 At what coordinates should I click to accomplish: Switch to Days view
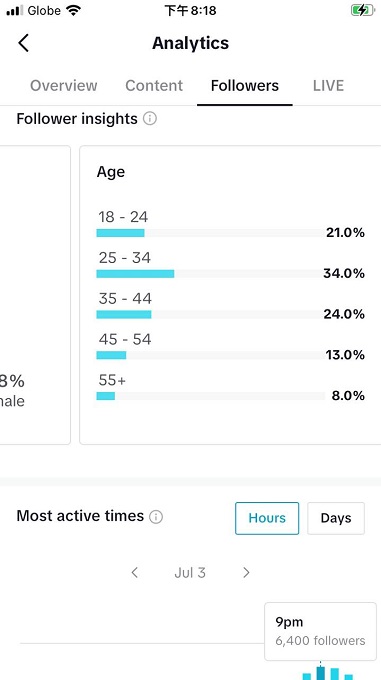click(x=336, y=518)
